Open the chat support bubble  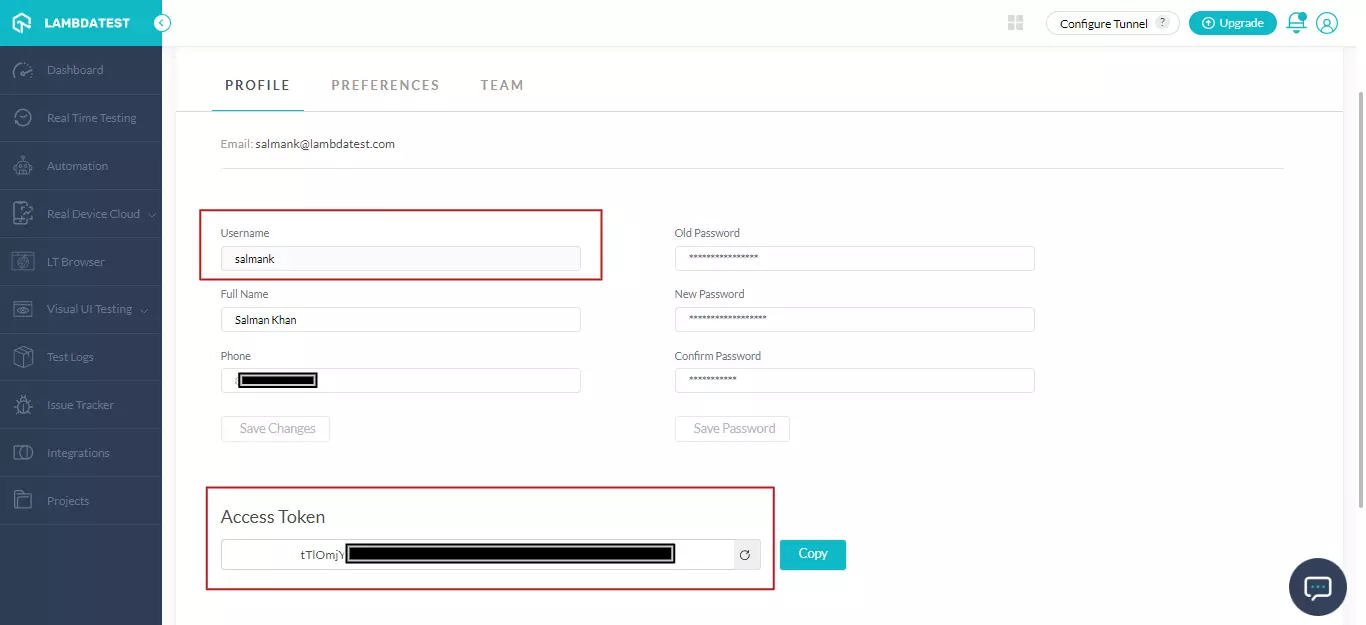tap(1317, 587)
